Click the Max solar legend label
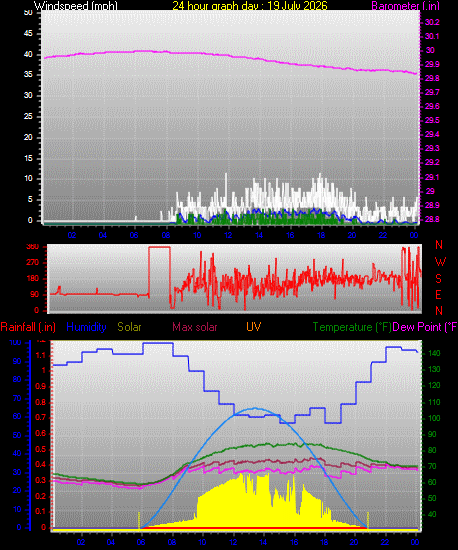This screenshot has width=458, height=550. click(x=195, y=327)
